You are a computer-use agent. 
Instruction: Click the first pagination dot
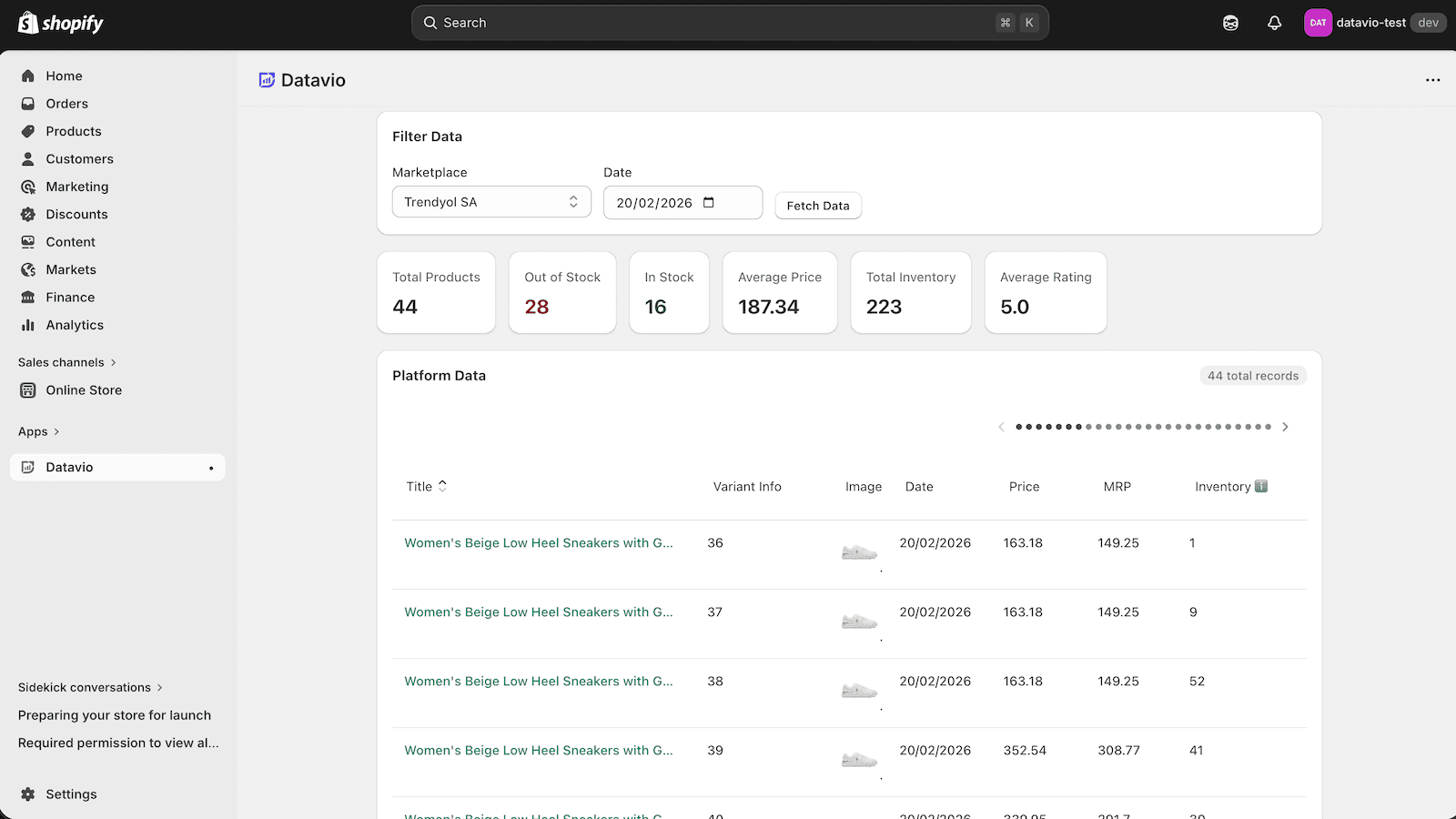tap(1019, 427)
